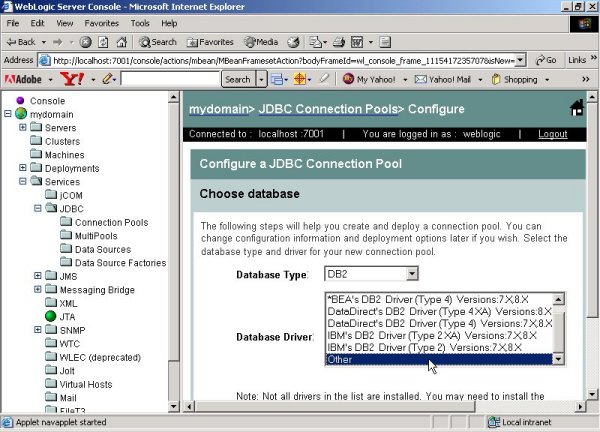
Task: Select Data Source Factories tree item
Action: pos(121,263)
